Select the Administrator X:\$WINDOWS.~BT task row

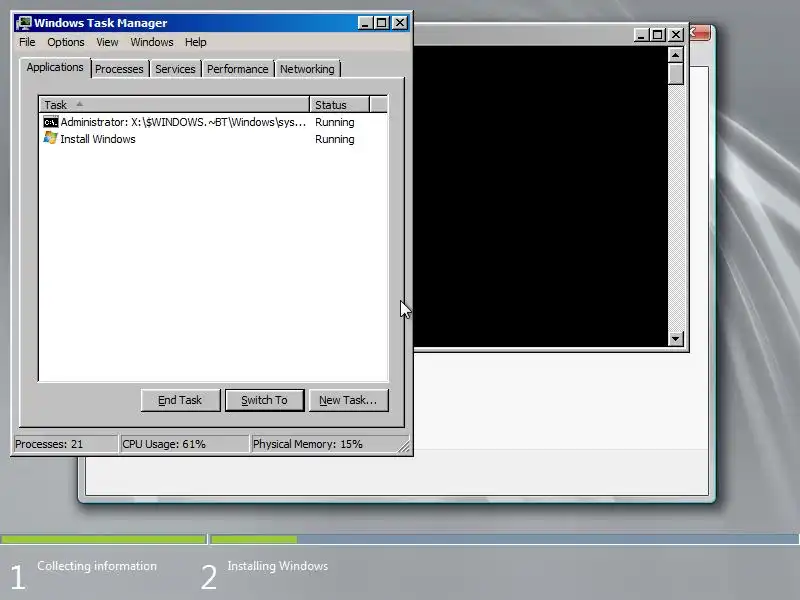213,122
